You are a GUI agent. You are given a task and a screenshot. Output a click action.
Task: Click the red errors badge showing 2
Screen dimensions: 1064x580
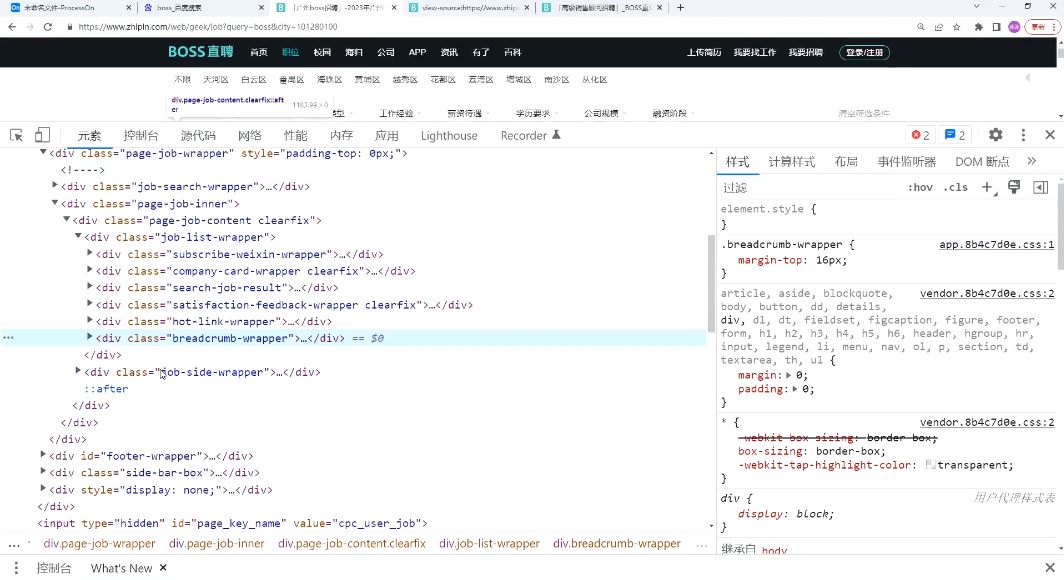tap(919, 134)
